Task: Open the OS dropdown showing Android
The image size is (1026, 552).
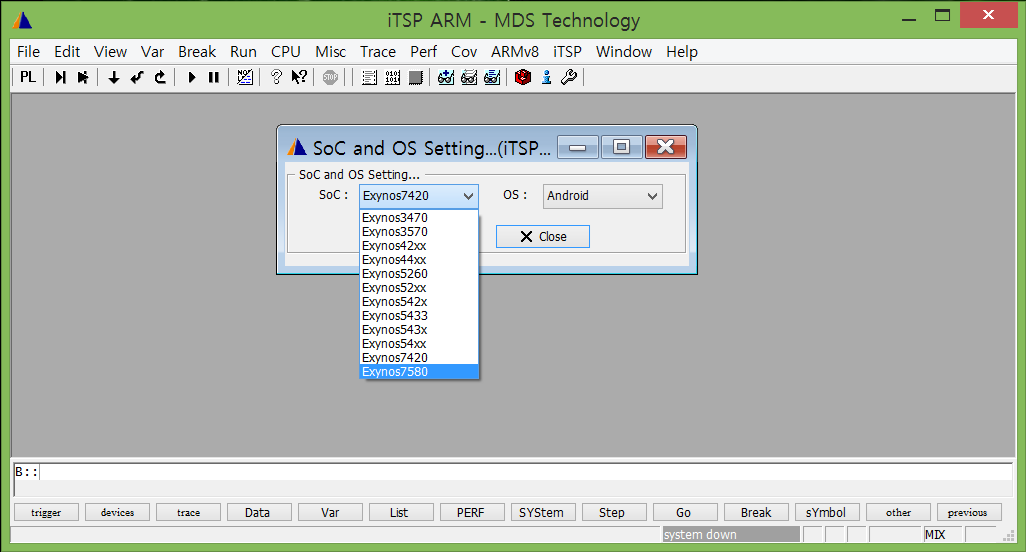Action: click(603, 196)
